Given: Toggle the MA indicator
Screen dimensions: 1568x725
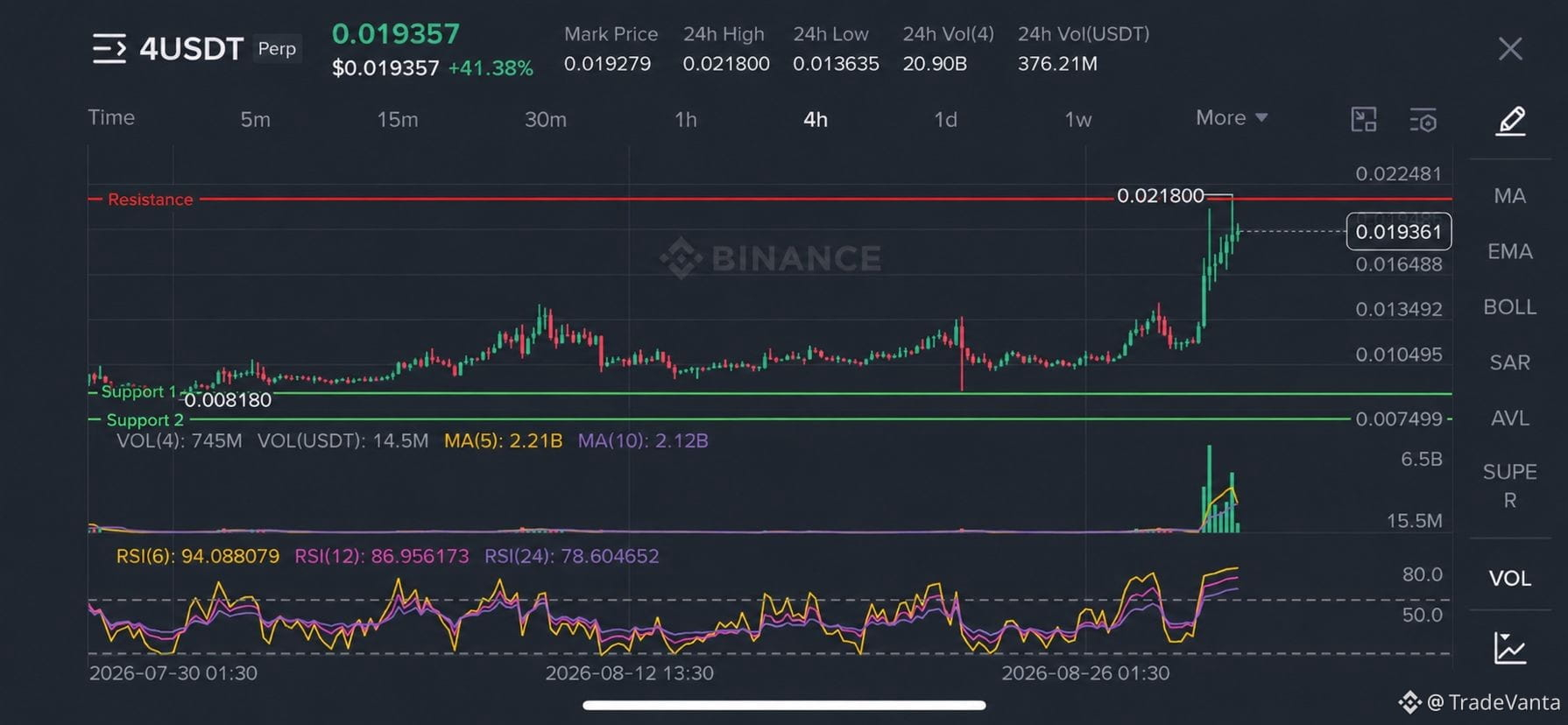Looking at the screenshot, I should (1510, 196).
